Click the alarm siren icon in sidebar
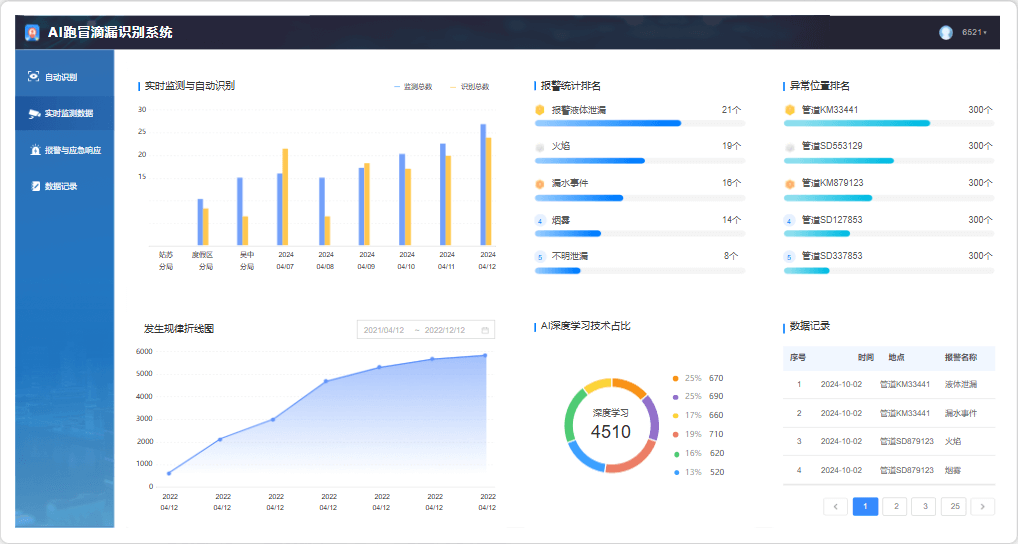Viewport: 1018px width, 544px height. [36, 151]
